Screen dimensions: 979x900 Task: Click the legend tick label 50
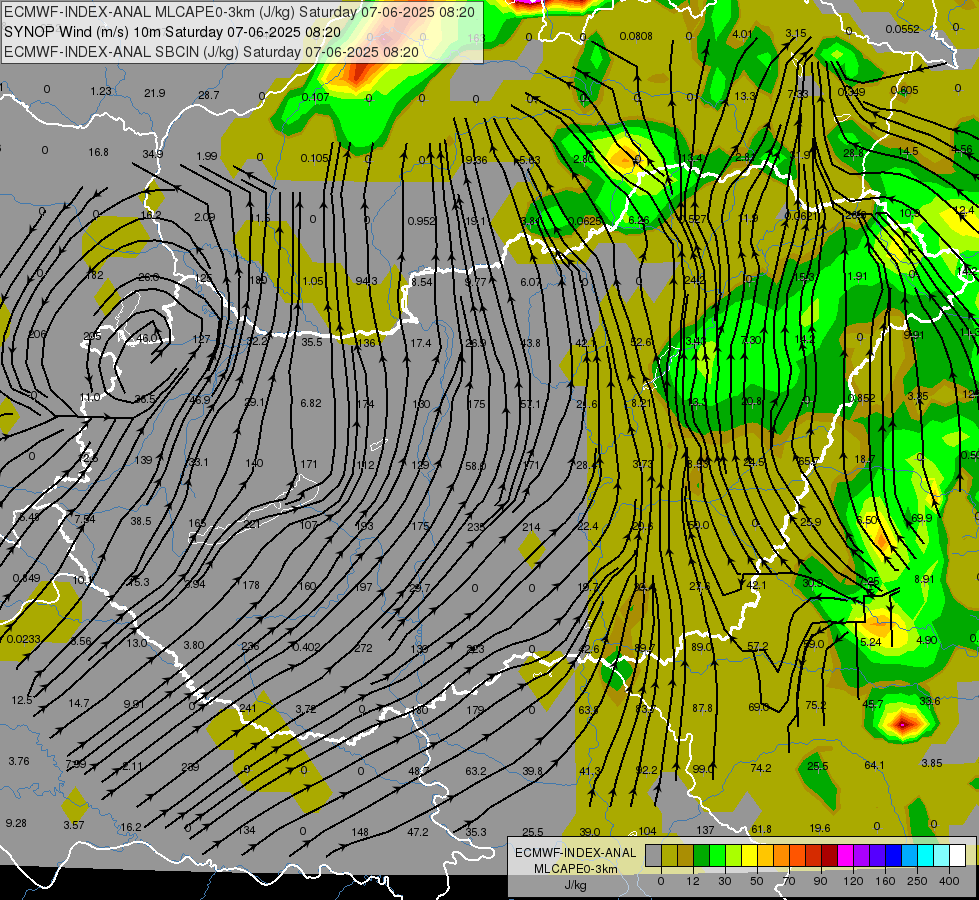pyautogui.click(x=757, y=881)
